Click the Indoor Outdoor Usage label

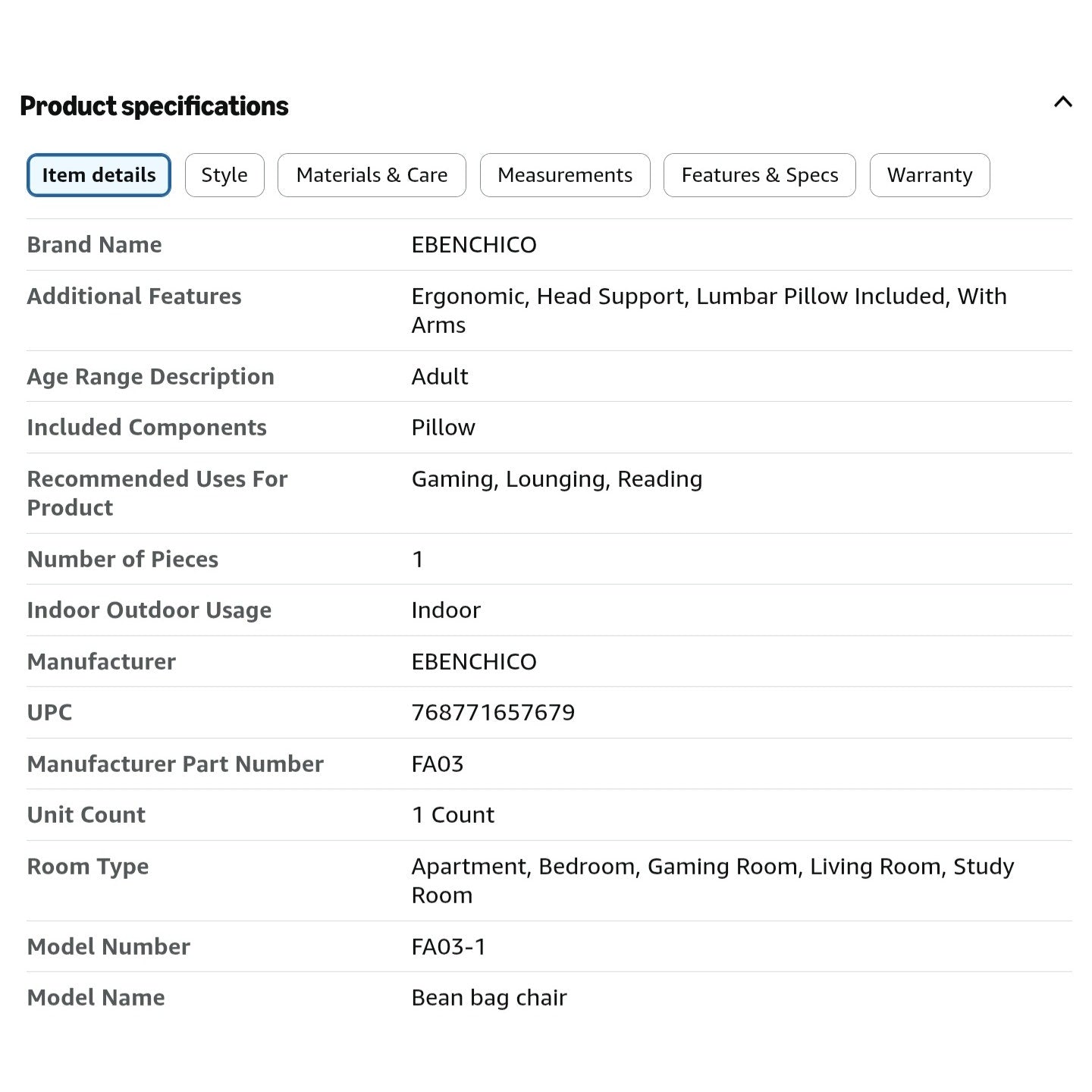(x=149, y=610)
